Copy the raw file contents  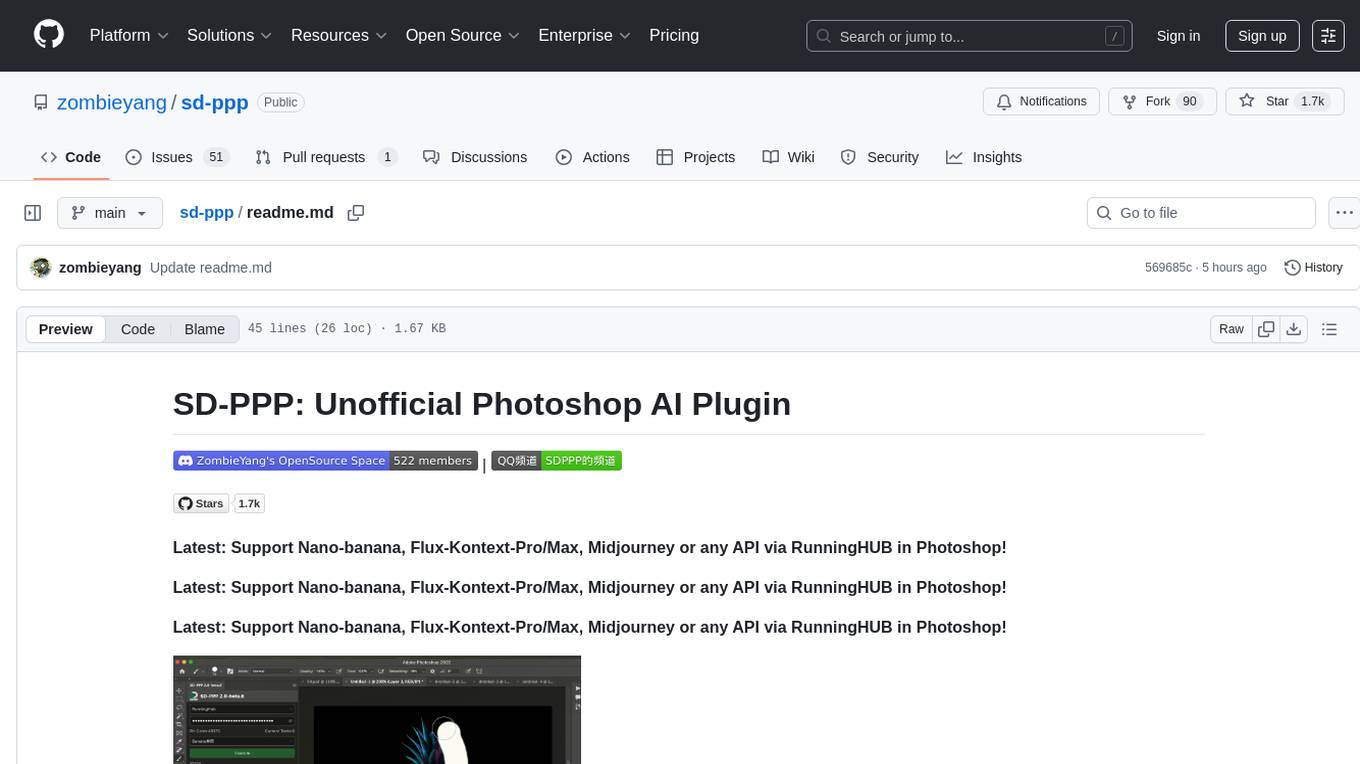(x=1266, y=329)
